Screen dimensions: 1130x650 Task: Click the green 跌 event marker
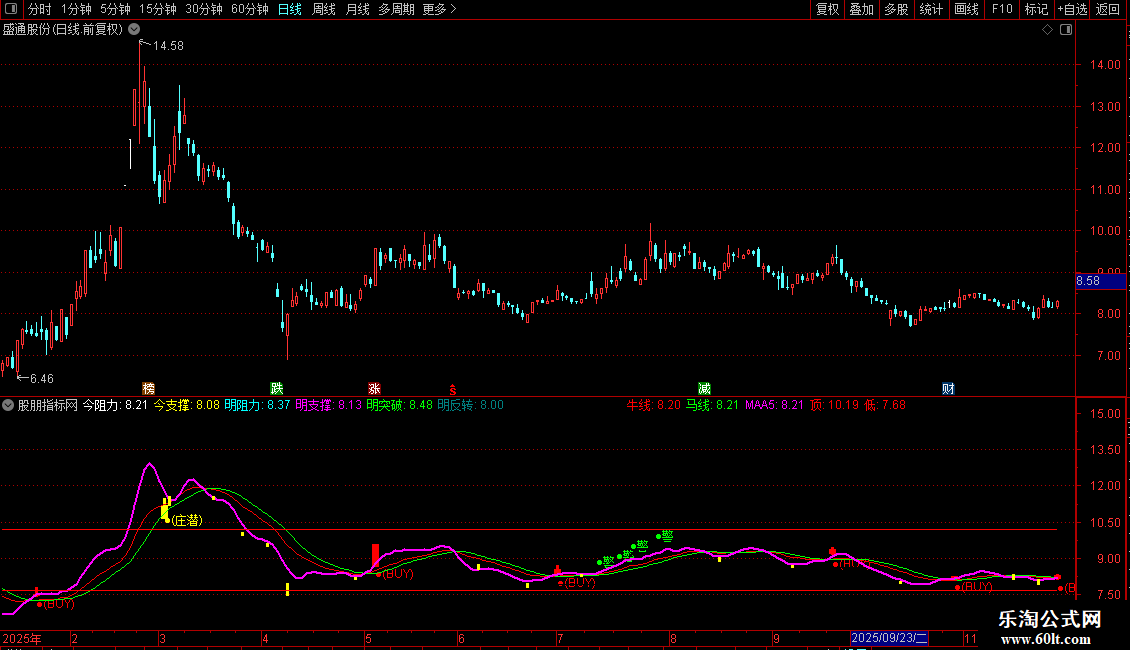pos(277,388)
